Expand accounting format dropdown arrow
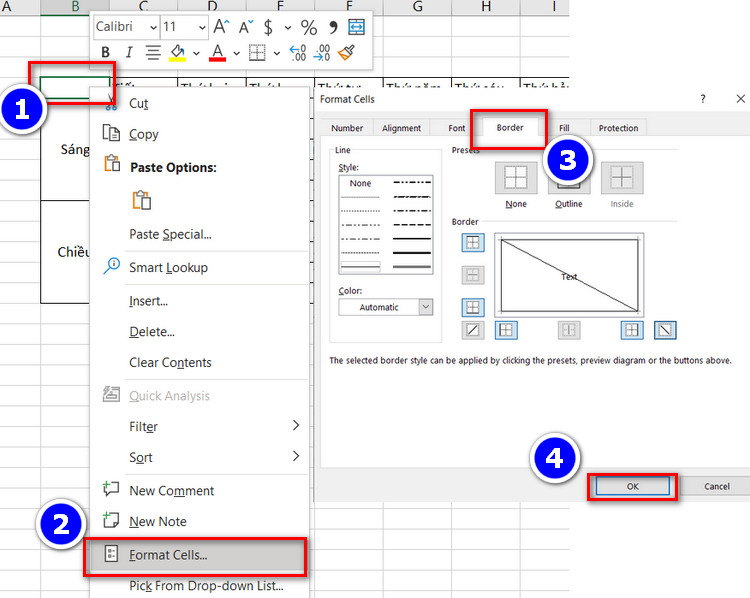Screen dimensions: 750x598 [x=287, y=27]
